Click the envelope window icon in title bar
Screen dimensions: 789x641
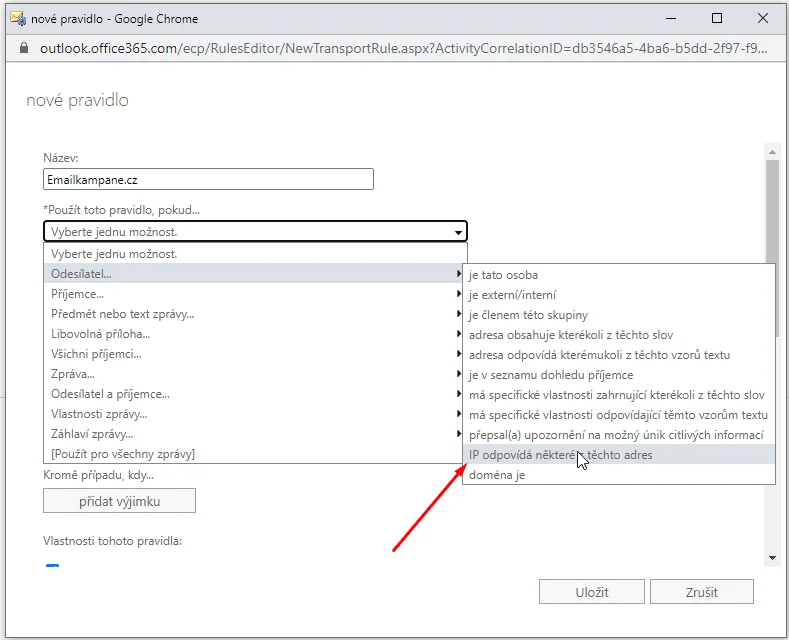click(18, 19)
